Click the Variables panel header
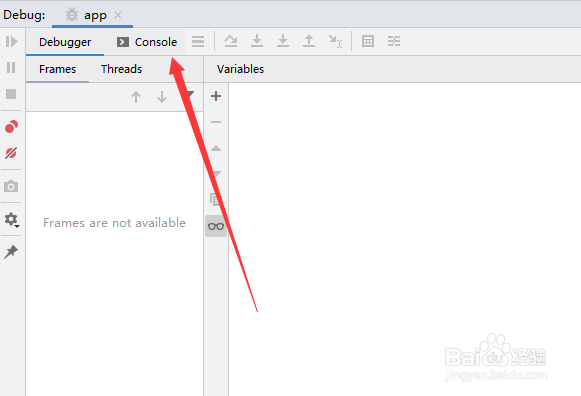581x396 pixels. tap(240, 69)
